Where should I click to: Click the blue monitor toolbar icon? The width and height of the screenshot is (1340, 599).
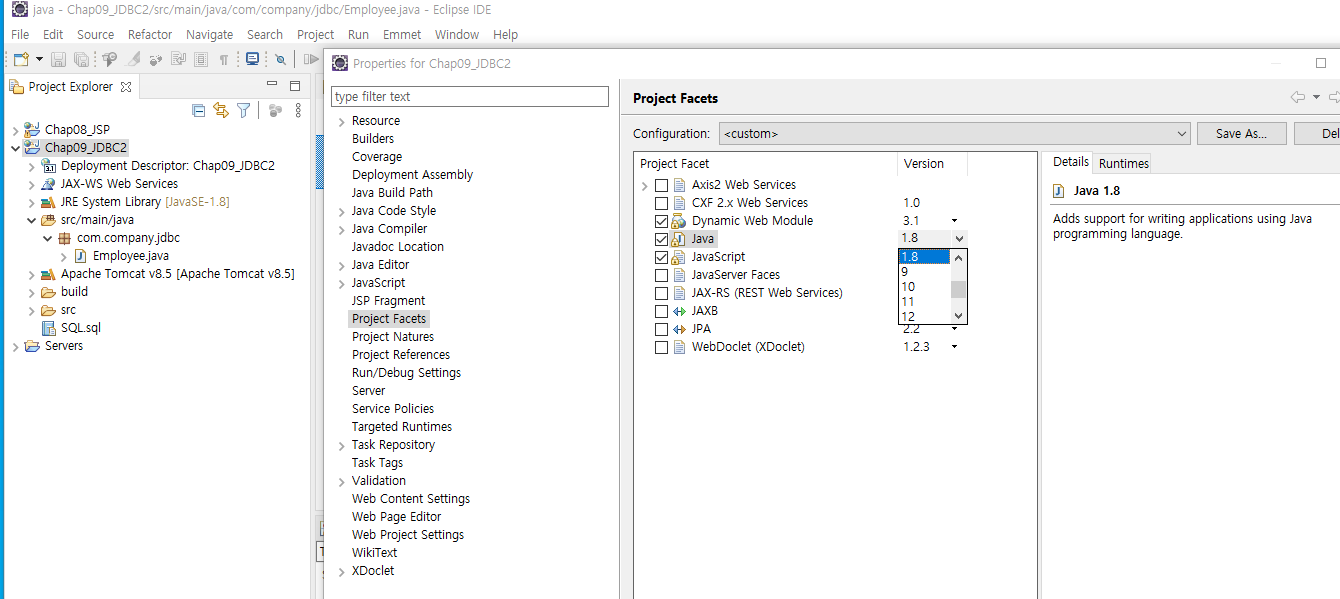pyautogui.click(x=252, y=59)
